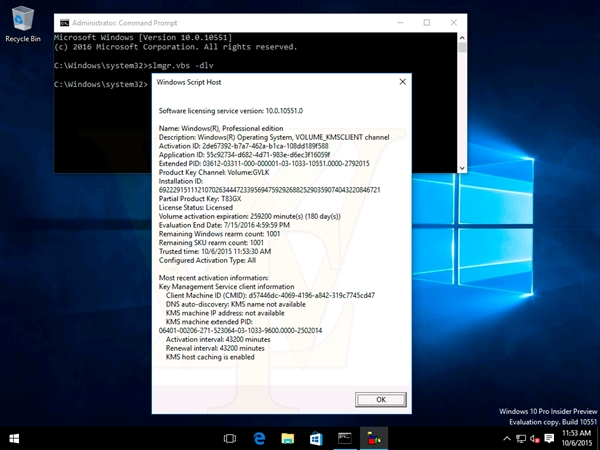Open File Explorer from the taskbar
Viewport: 600px width, 450px height.
click(x=287, y=438)
